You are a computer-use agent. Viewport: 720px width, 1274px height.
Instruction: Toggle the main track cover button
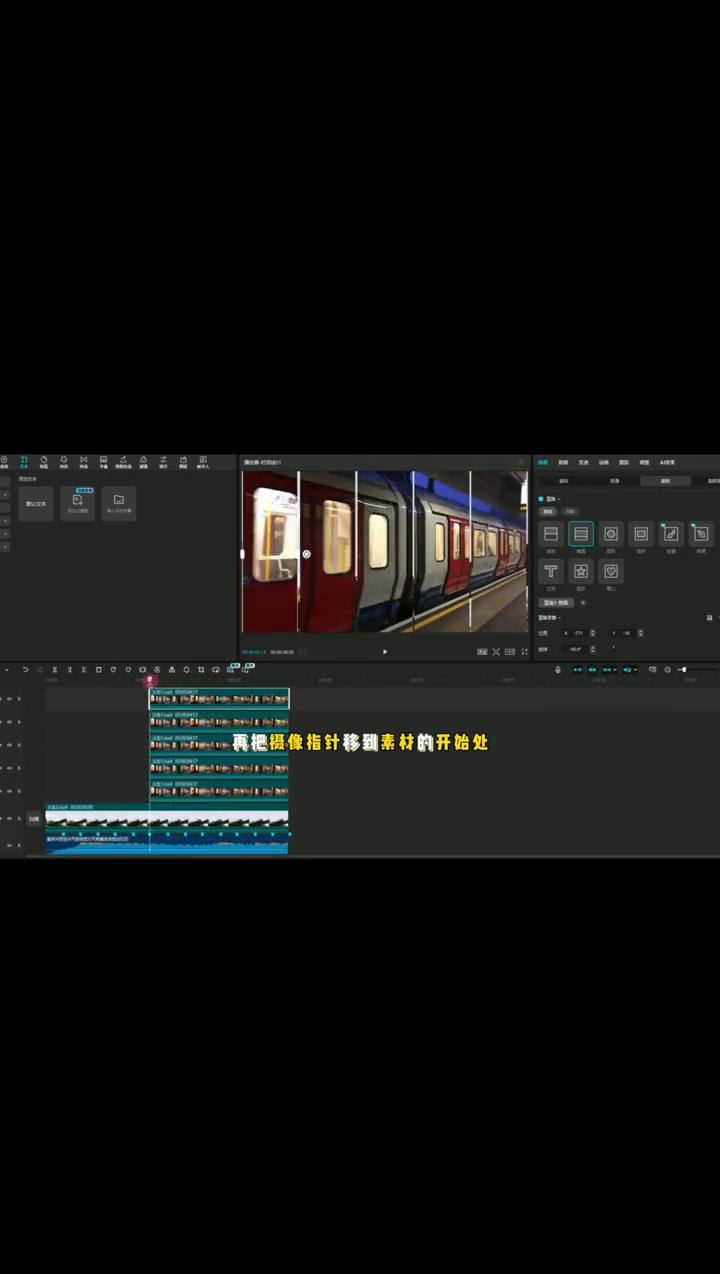coord(34,818)
